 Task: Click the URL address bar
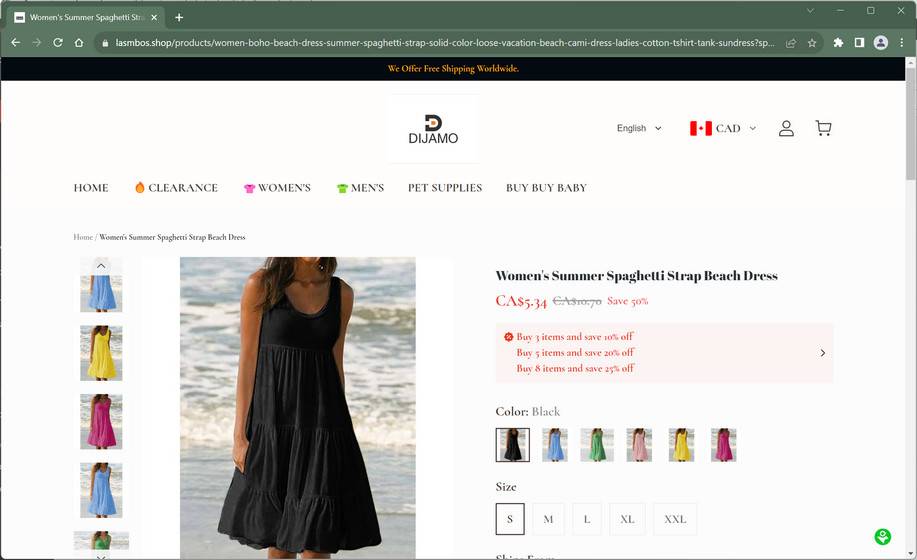click(444, 43)
